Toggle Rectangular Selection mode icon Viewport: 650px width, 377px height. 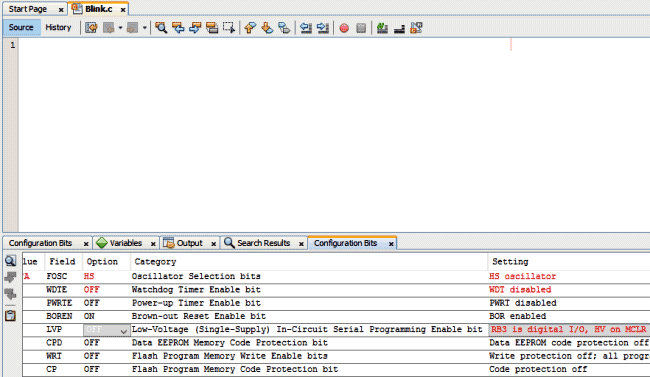point(229,28)
